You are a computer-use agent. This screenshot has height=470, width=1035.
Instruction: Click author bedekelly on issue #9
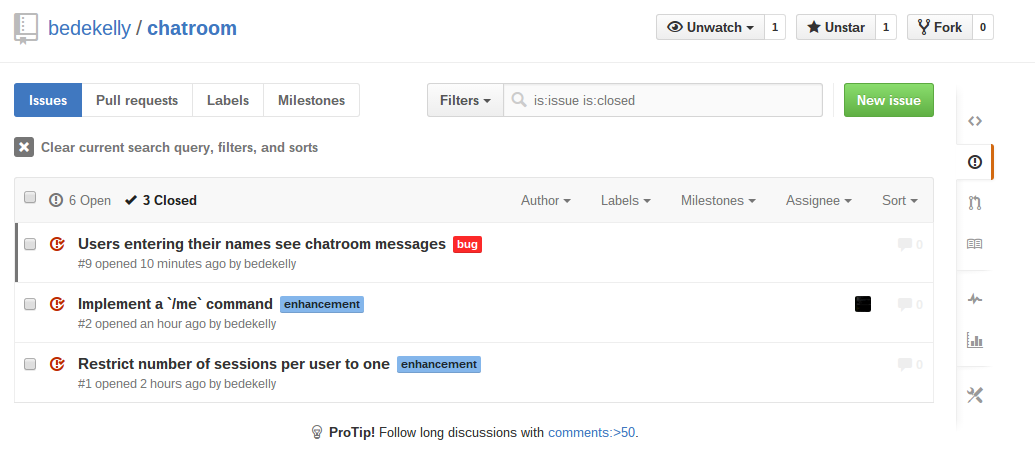pyautogui.click(x=270, y=264)
